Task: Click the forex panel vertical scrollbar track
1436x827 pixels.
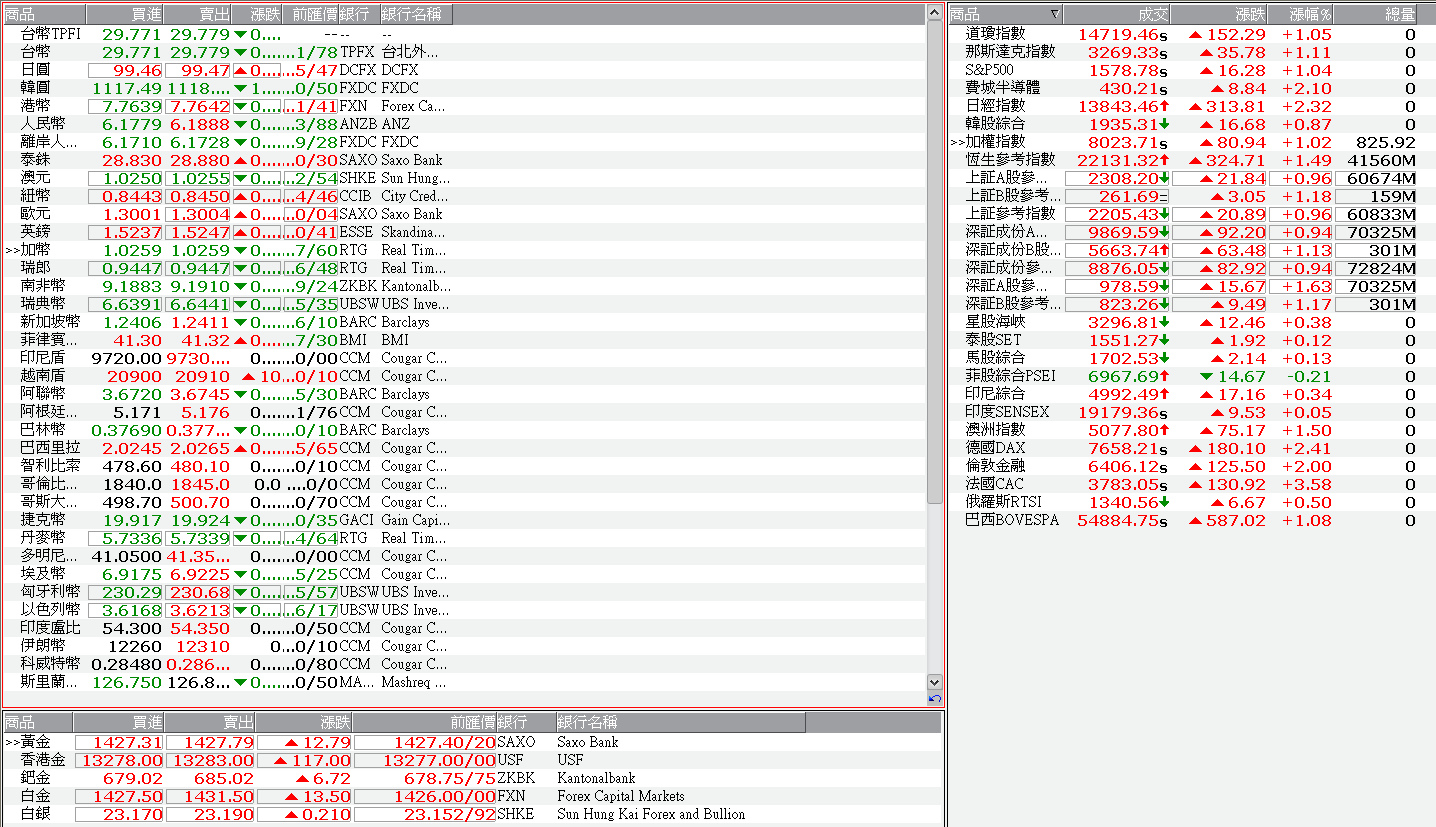Action: point(935,348)
